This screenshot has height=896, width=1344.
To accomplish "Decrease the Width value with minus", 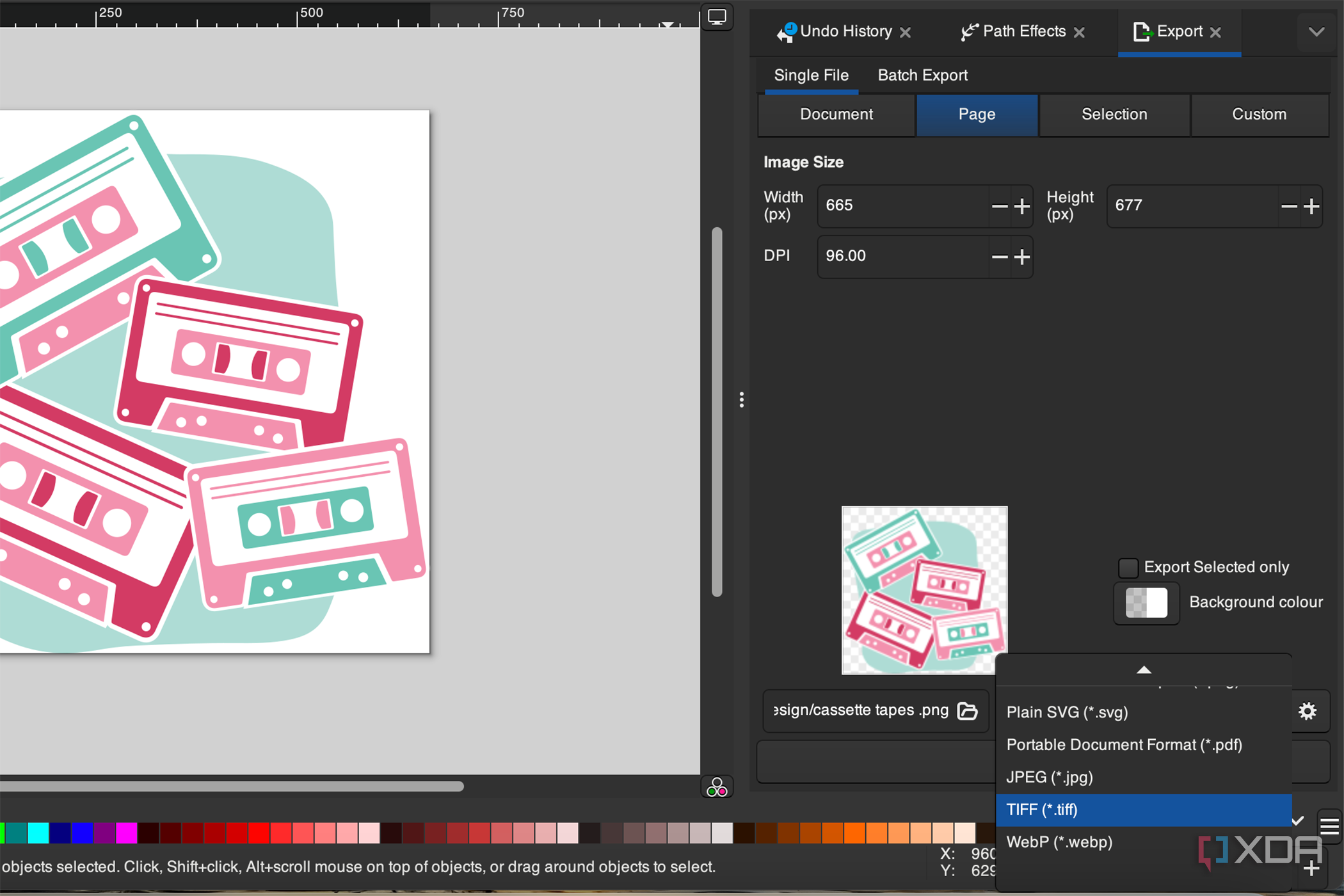I will (x=999, y=206).
